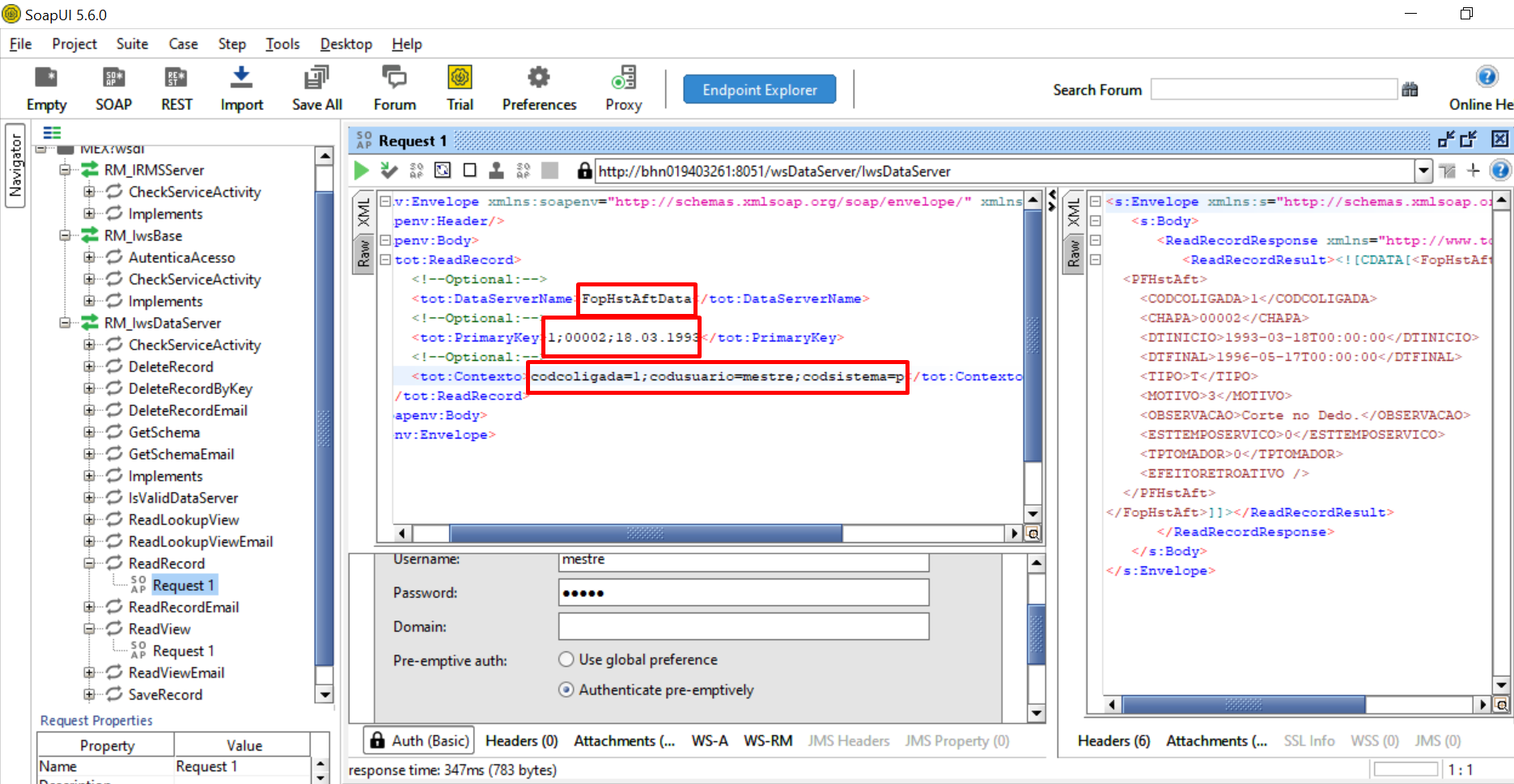Screen dimensions: 1514x784
Task: Click the empty Domain input field
Action: pyautogui.click(x=744, y=626)
